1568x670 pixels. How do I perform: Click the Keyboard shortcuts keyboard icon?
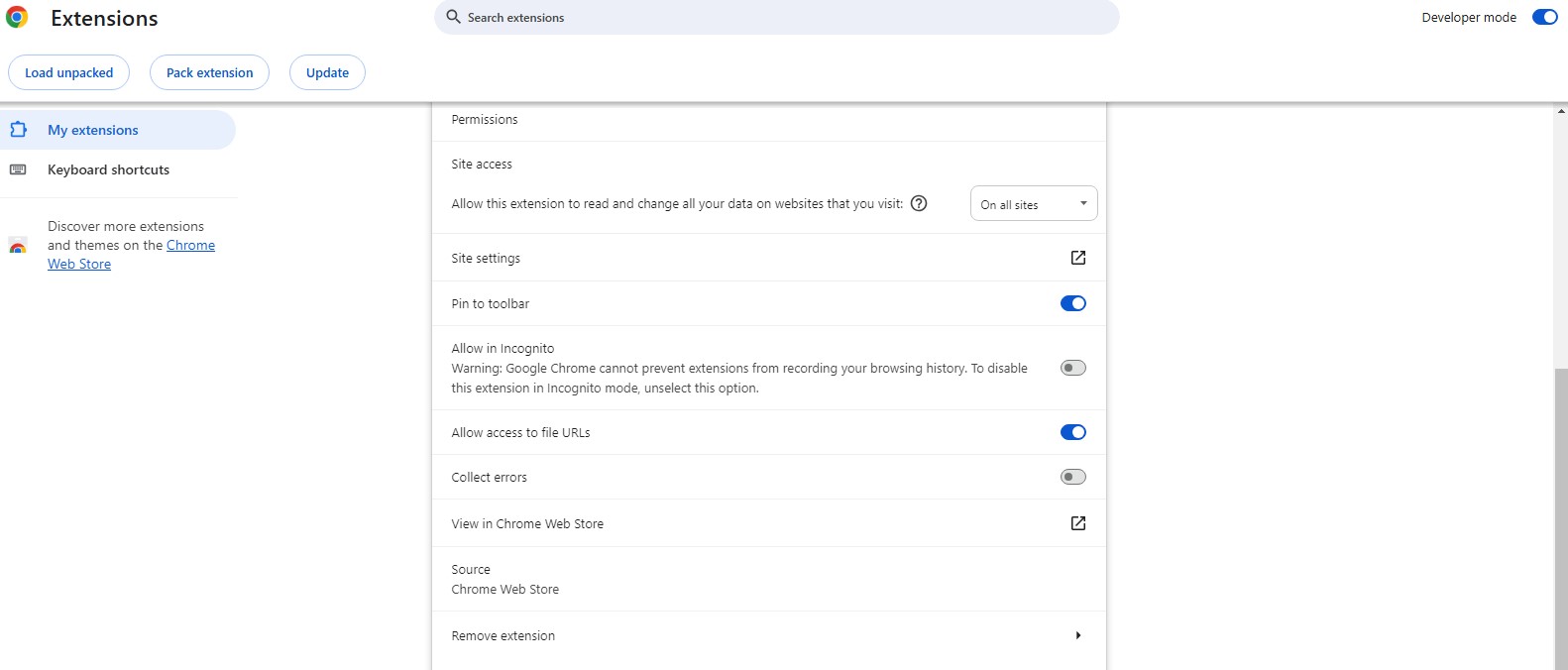click(x=18, y=169)
